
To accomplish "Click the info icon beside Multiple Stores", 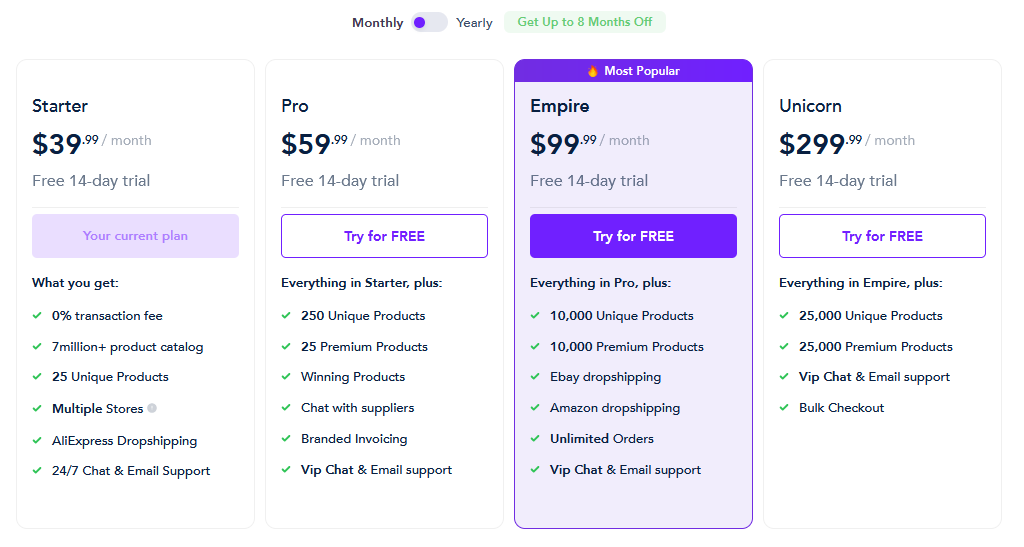I will click(152, 408).
